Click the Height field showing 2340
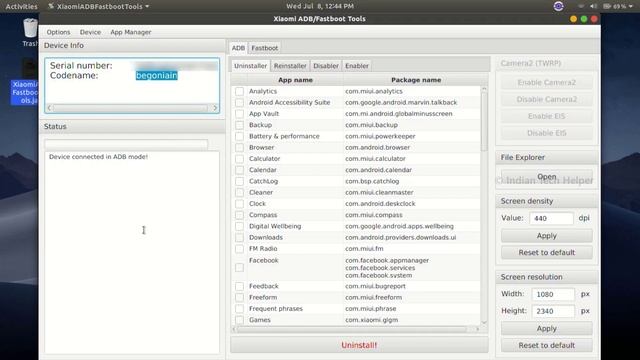The image size is (640, 360). coord(553,311)
